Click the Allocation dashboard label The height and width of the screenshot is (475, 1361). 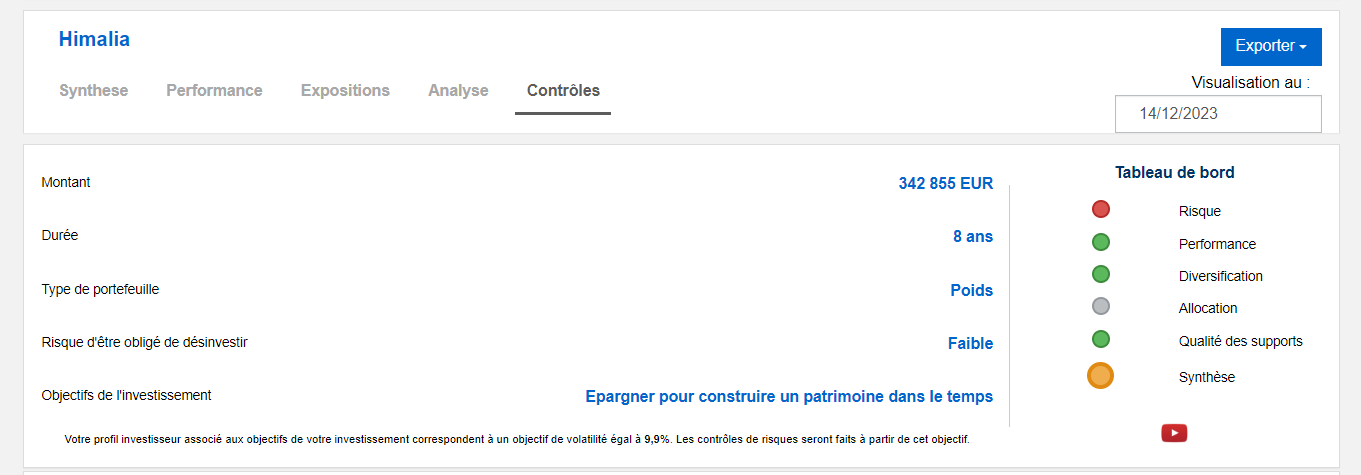point(1208,308)
